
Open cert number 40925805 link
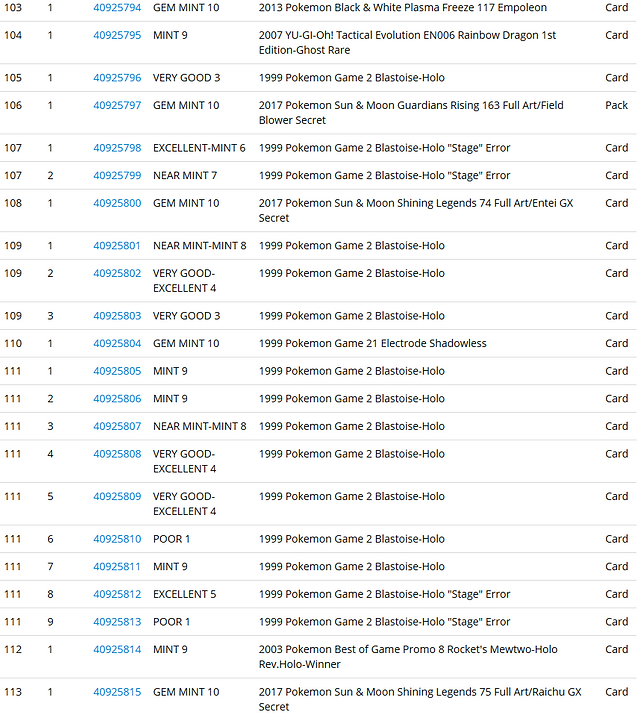(117, 371)
